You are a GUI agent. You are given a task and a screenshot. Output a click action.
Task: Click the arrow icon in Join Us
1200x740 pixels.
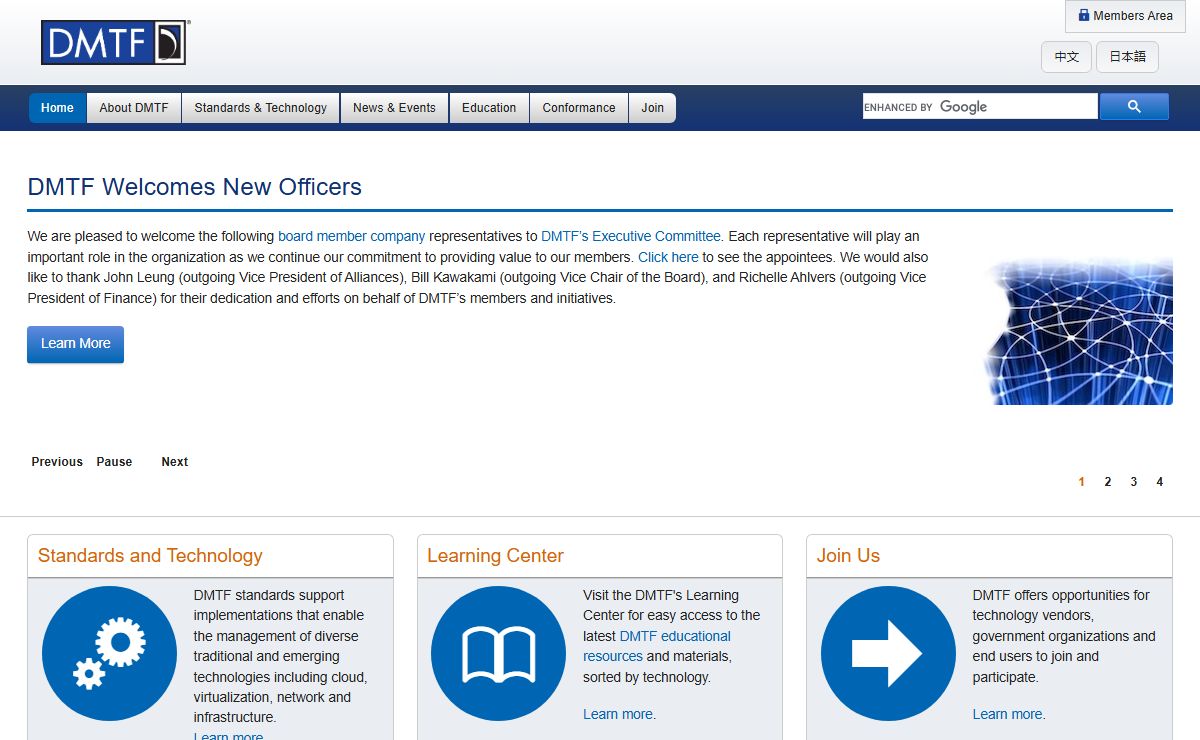pos(888,653)
